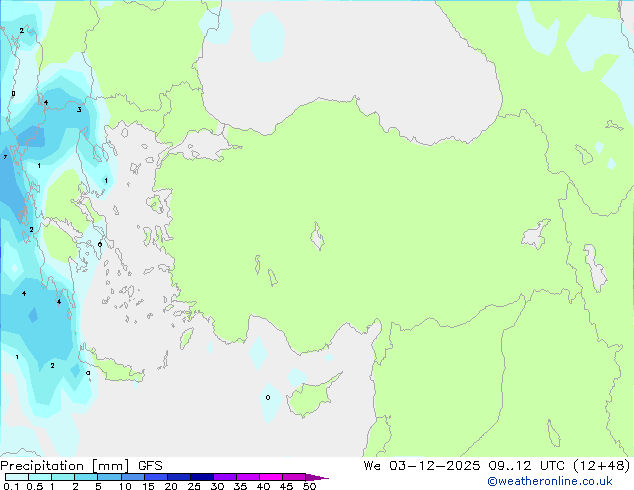The width and height of the screenshot is (634, 490).
Task: Click the '15' legend scale label
Action: click(148, 486)
